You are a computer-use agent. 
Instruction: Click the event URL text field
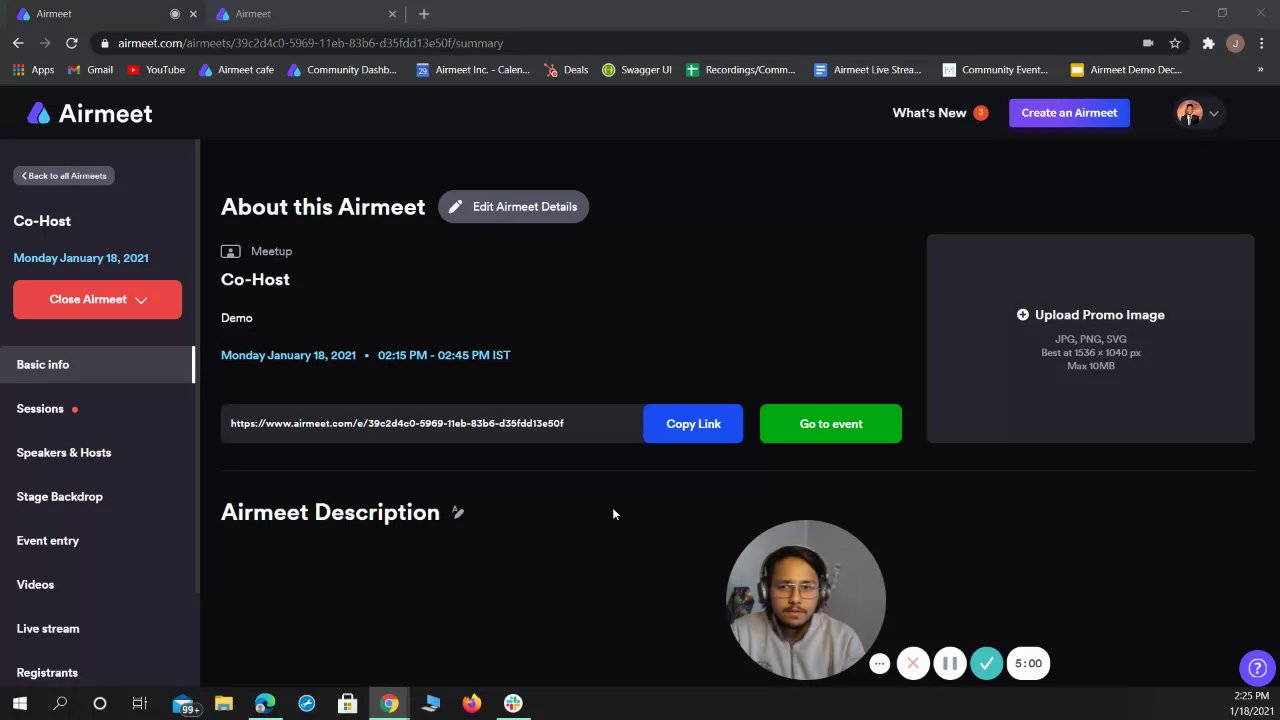click(432, 424)
